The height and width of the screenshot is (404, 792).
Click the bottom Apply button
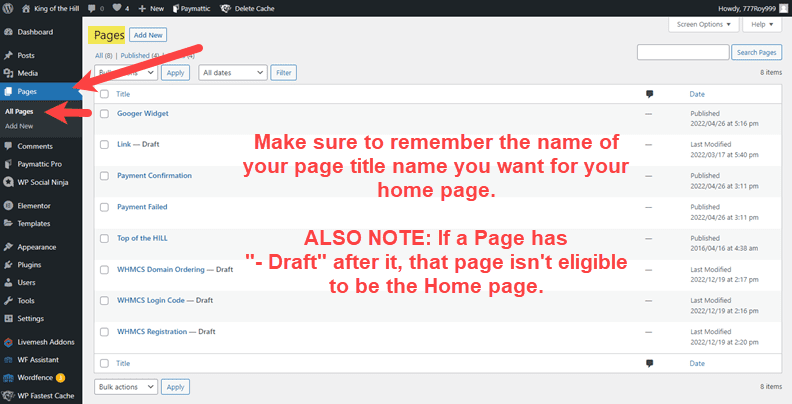click(x=175, y=387)
